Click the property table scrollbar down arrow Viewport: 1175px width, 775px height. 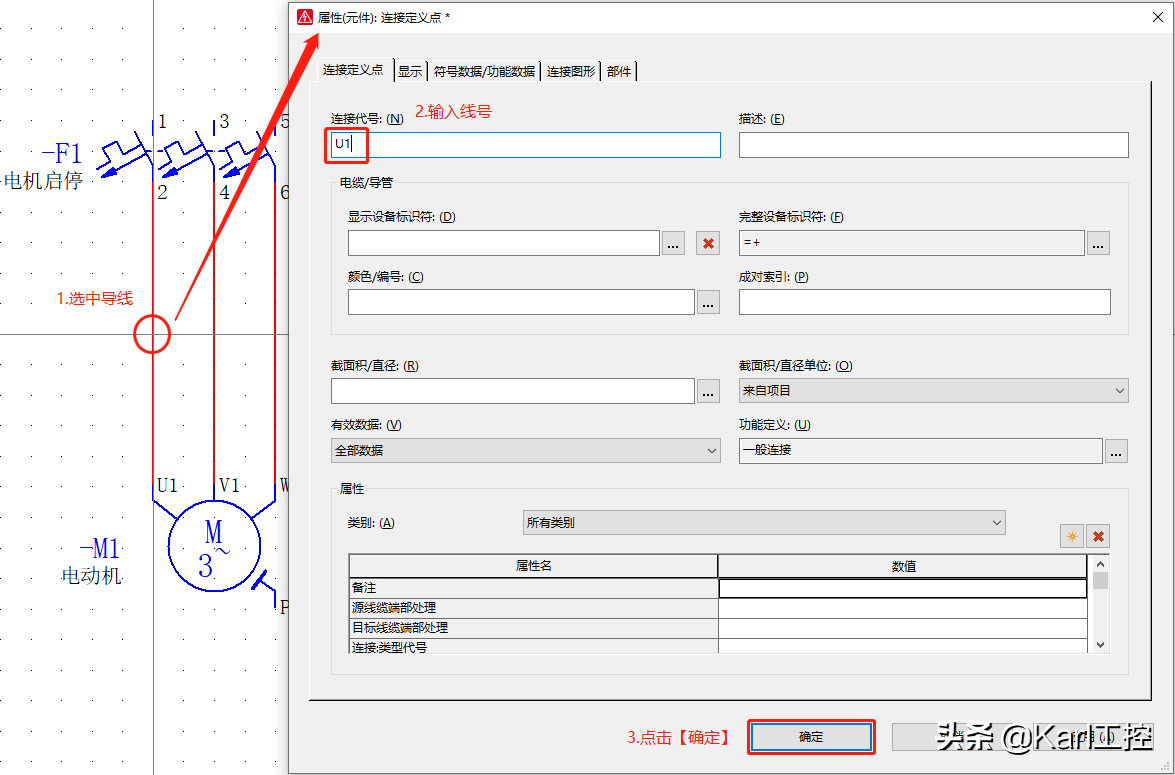(x=1100, y=645)
